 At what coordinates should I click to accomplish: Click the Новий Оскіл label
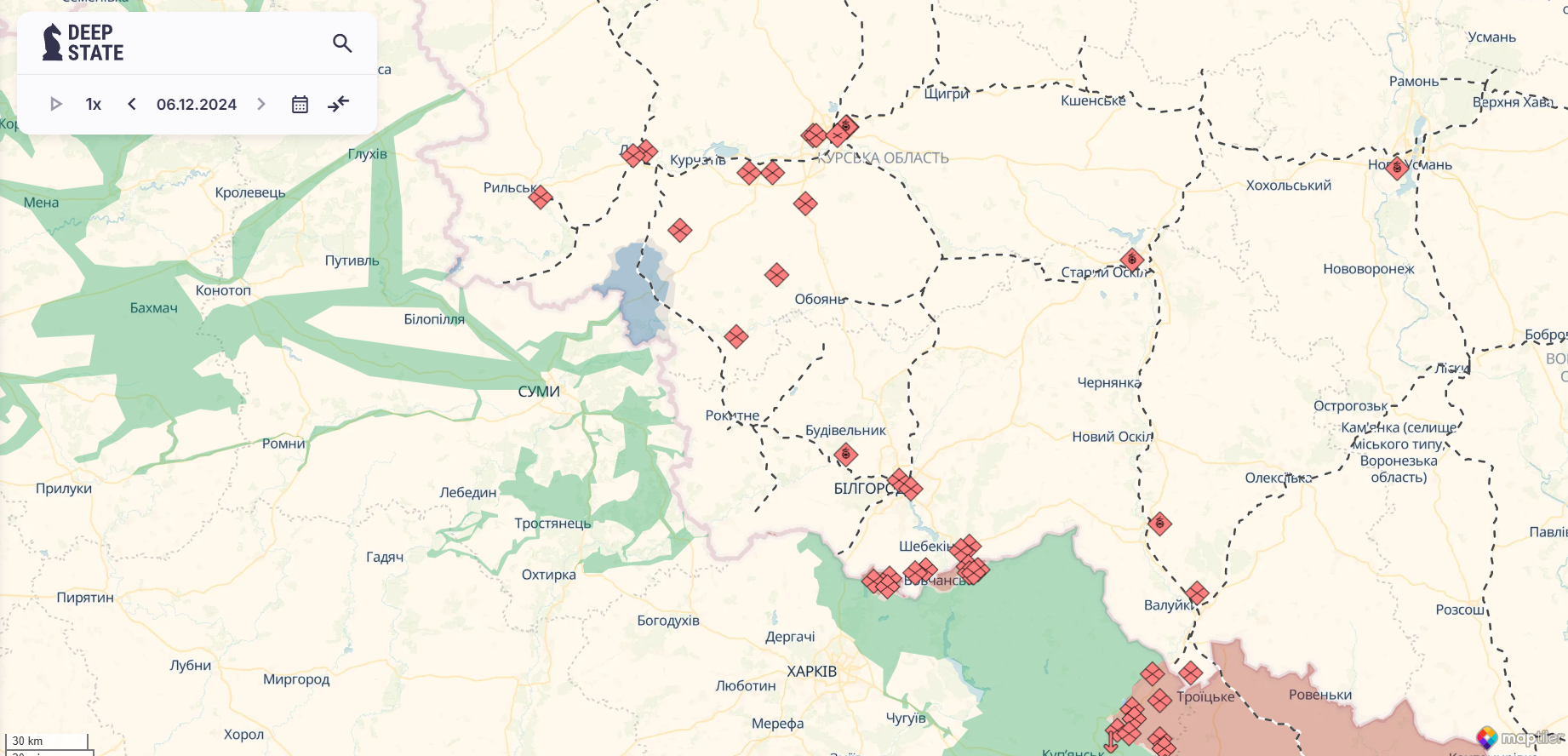coord(1112,437)
